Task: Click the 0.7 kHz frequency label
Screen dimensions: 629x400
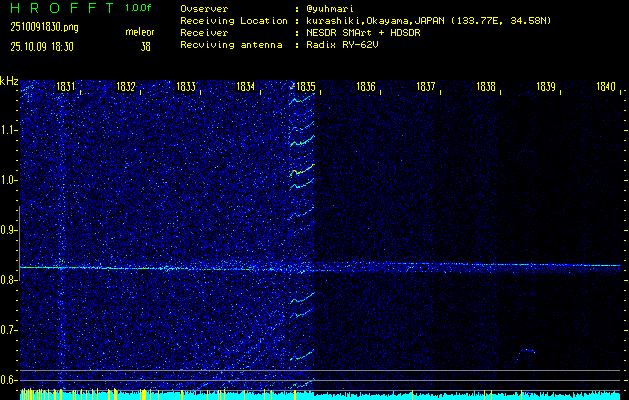Action: [8, 330]
